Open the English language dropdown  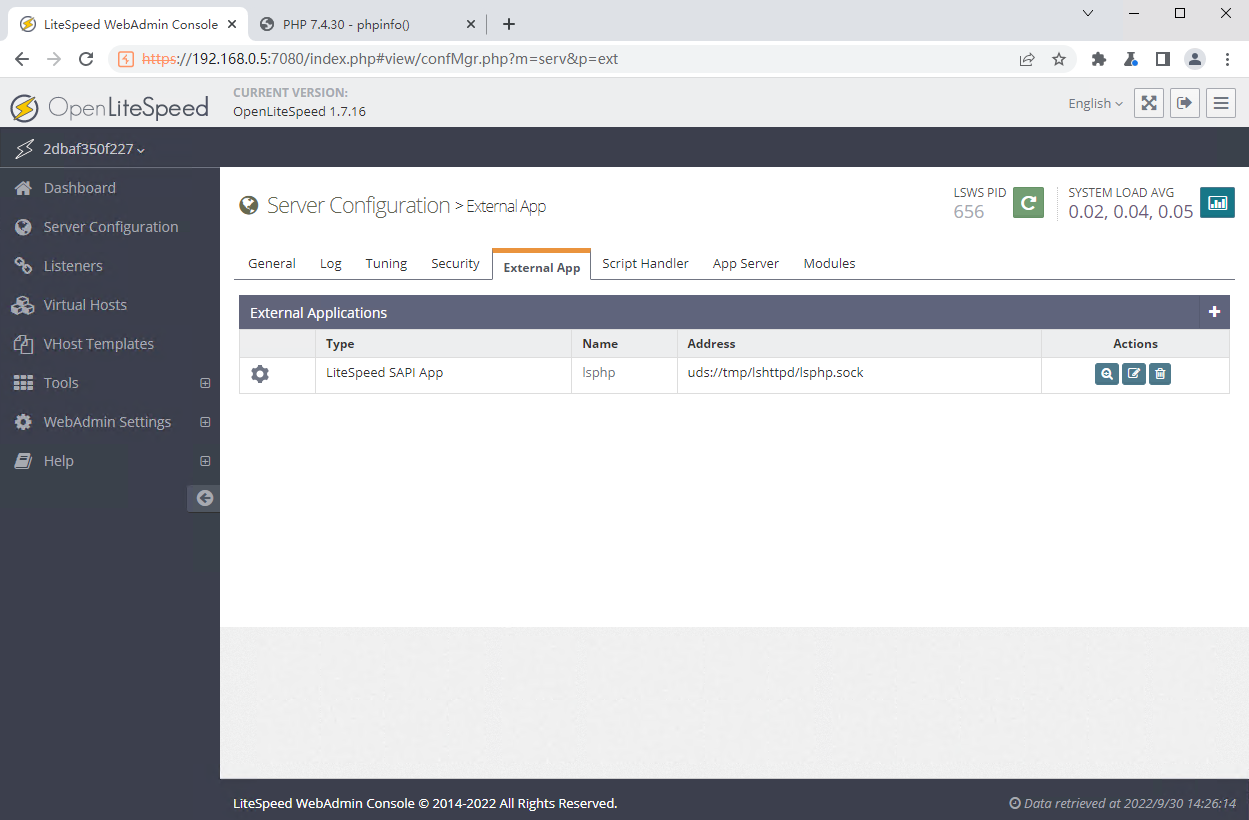1095,103
